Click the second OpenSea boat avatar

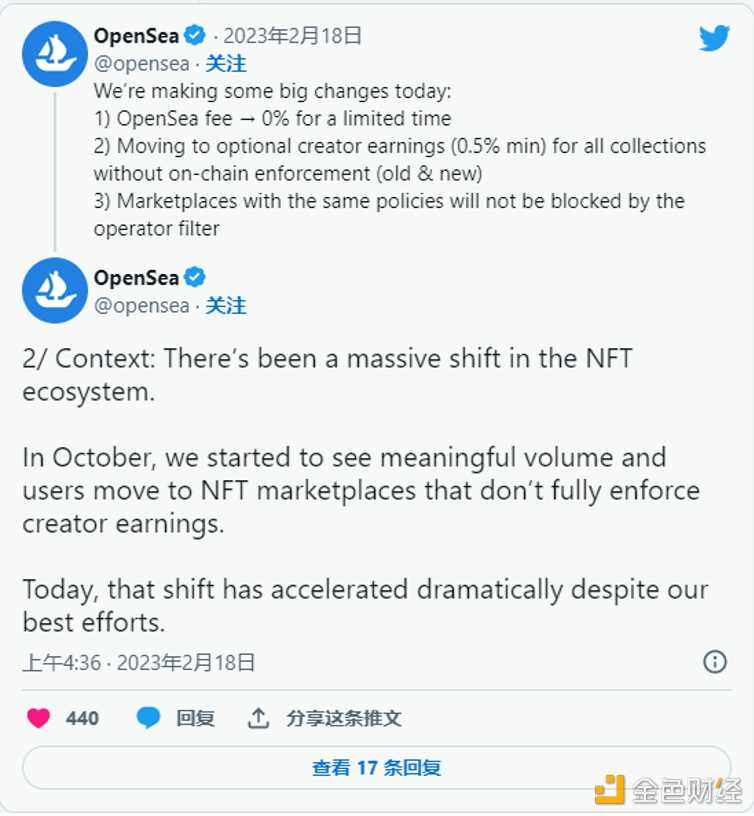click(x=54, y=291)
